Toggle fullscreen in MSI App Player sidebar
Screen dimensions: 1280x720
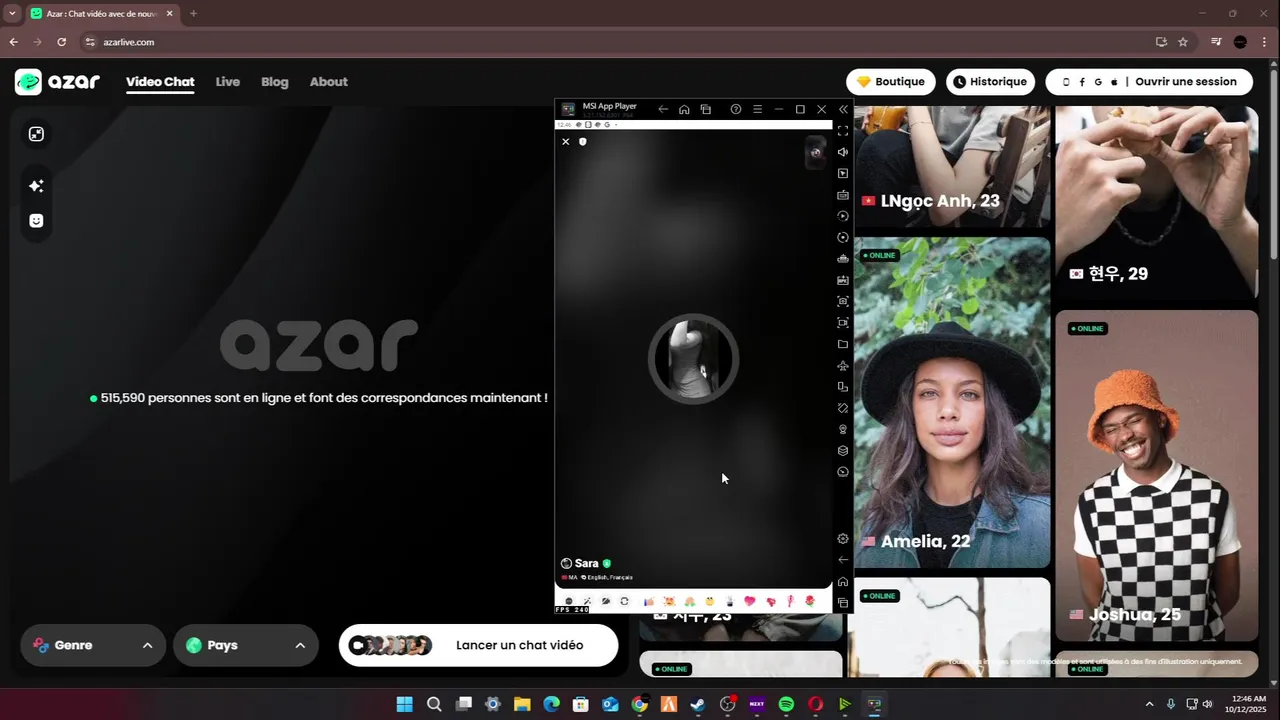click(843, 131)
